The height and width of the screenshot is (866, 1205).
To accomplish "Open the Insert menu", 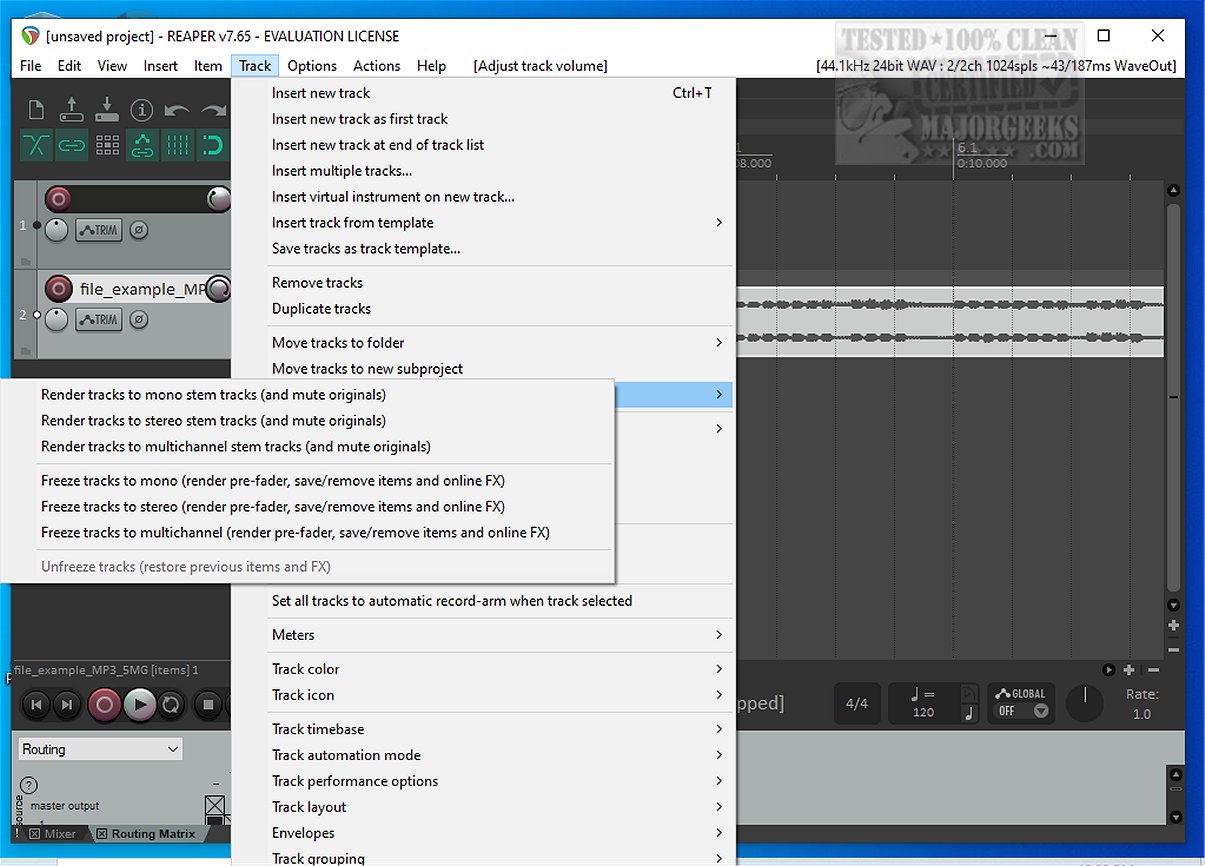I will pyautogui.click(x=160, y=66).
